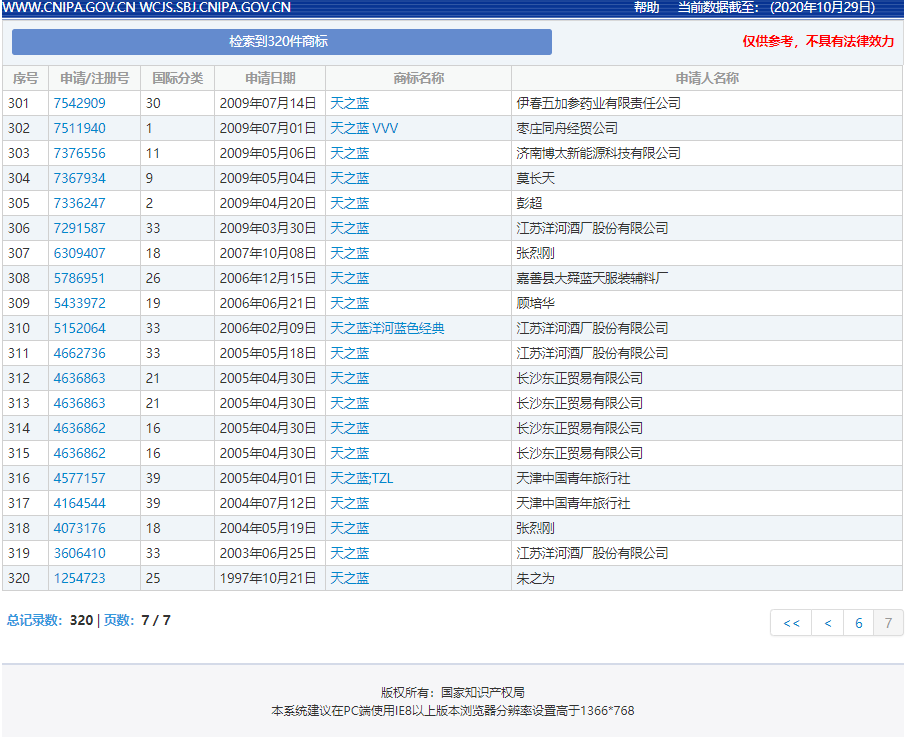Click the 帮助 help link
The height and width of the screenshot is (743, 905).
pos(646,8)
